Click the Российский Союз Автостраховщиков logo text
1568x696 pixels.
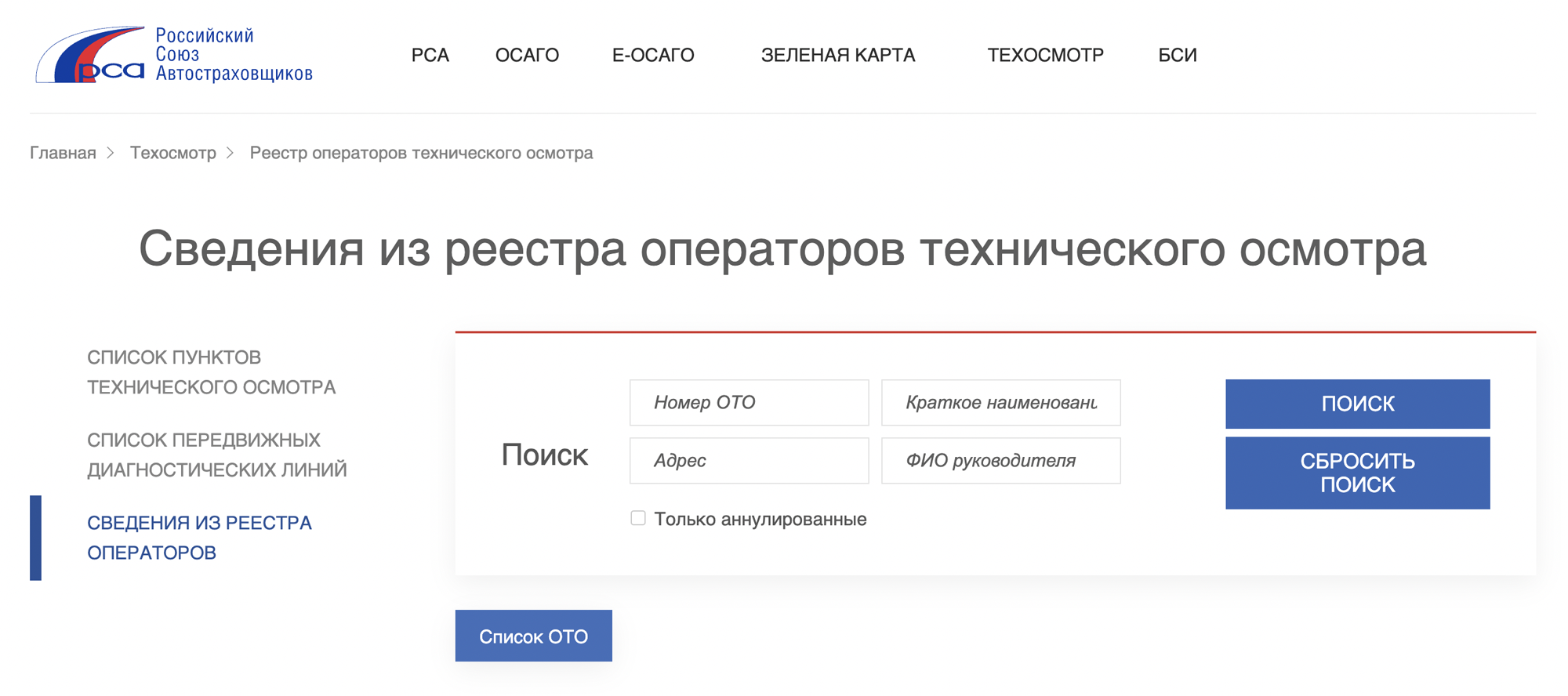pyautogui.click(x=234, y=55)
